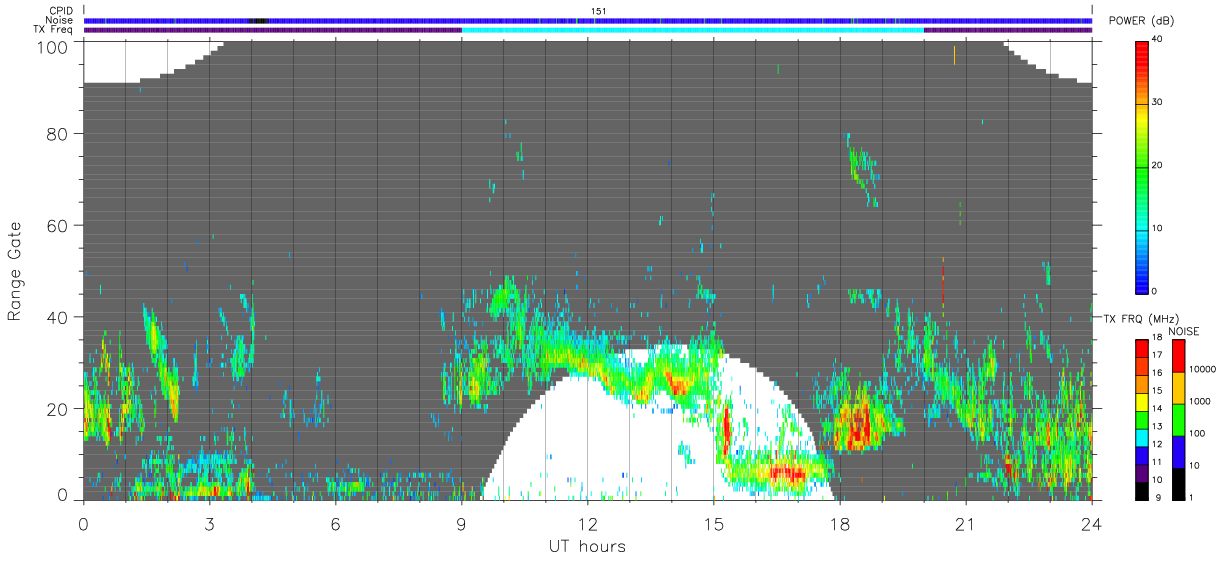Click the 15 tick on the UT hours axis
The image size is (1228, 567).
pos(714,523)
